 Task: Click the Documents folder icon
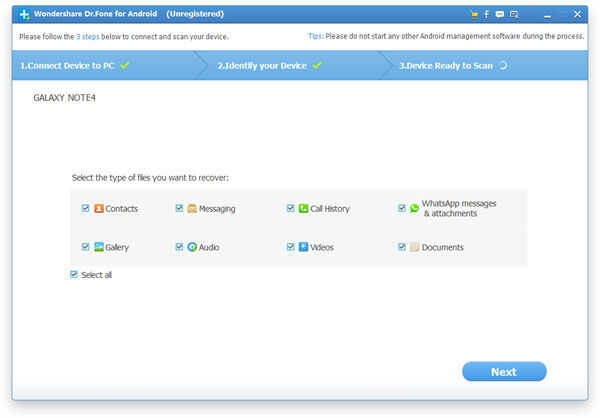[x=414, y=247]
